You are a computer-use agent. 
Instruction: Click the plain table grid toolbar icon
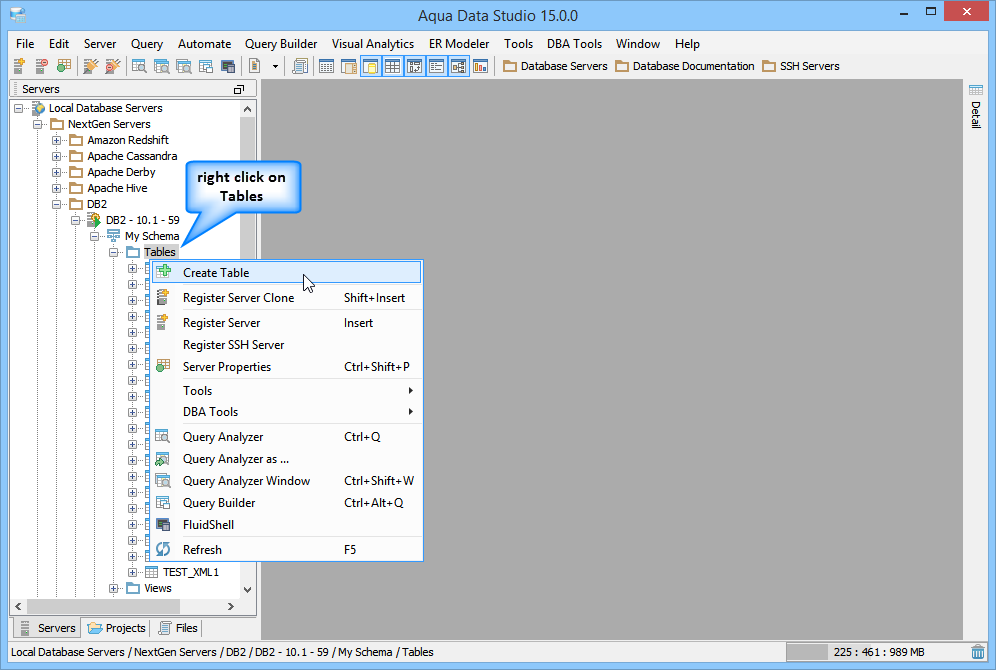pyautogui.click(x=326, y=65)
